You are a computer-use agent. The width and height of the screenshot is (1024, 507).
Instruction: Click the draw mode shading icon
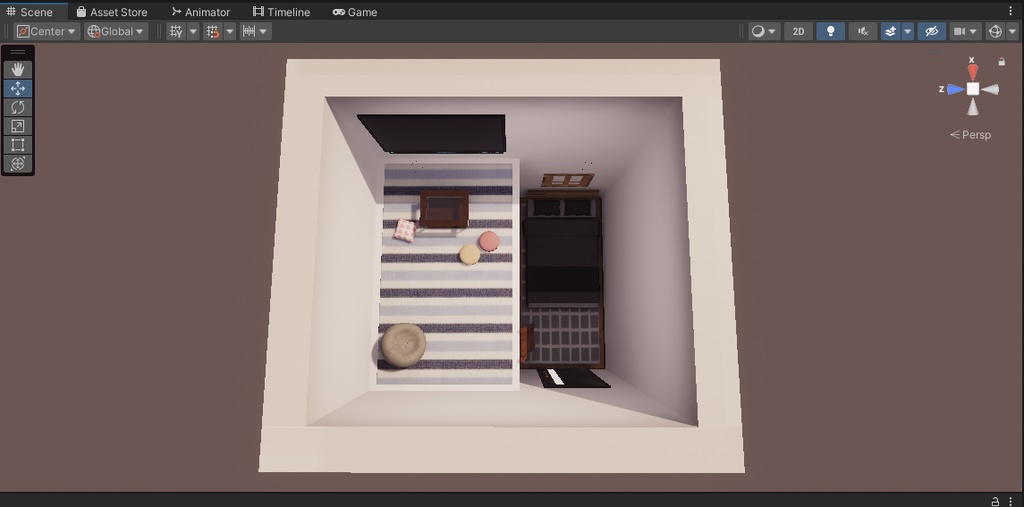pyautogui.click(x=758, y=31)
